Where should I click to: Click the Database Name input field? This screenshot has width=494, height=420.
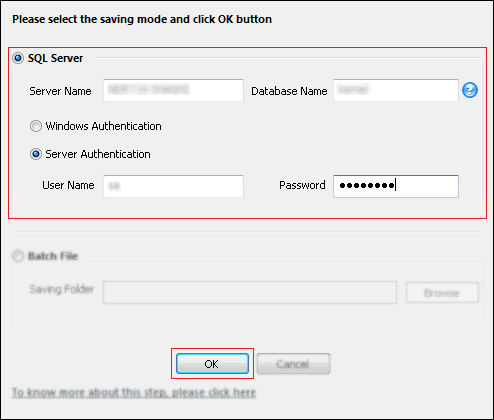(396, 90)
